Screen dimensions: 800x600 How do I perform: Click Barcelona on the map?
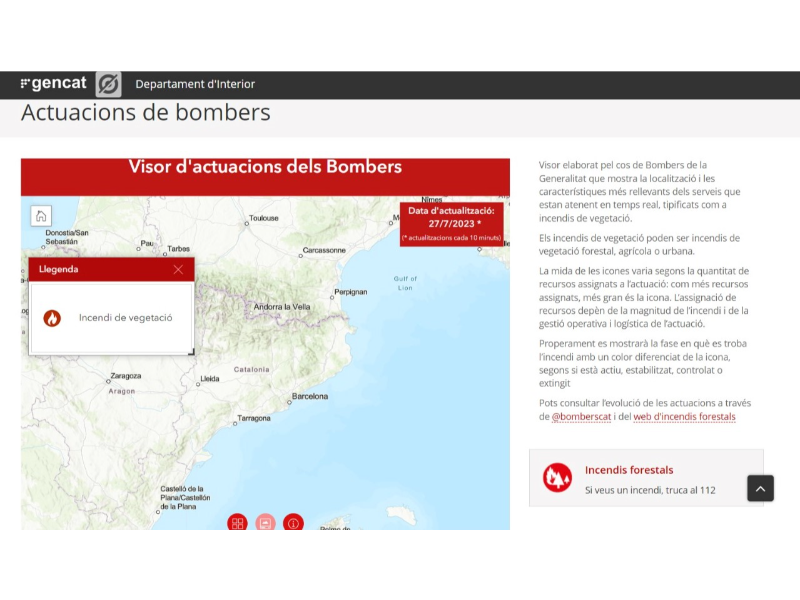pyautogui.click(x=309, y=397)
